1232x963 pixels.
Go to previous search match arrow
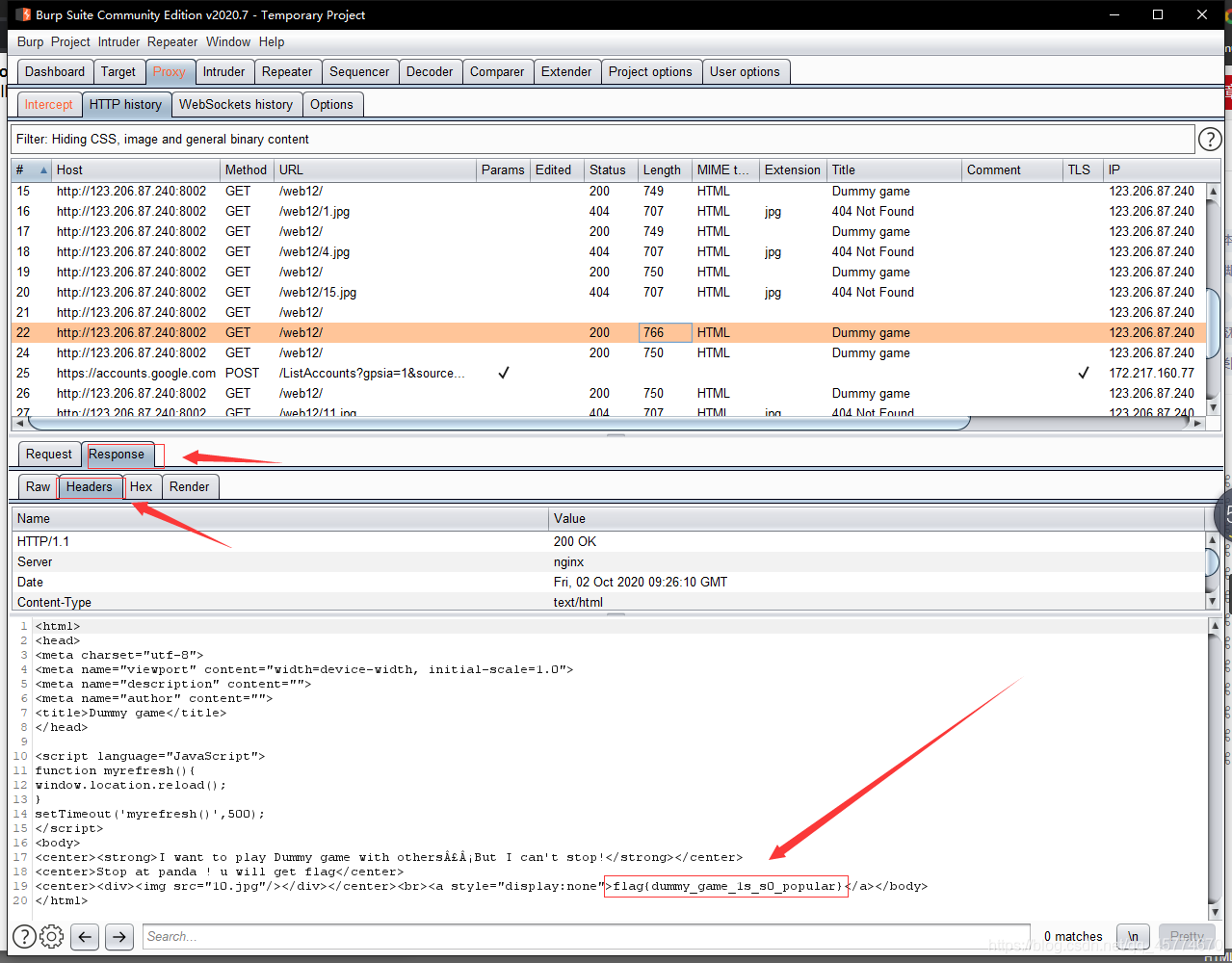click(x=85, y=936)
